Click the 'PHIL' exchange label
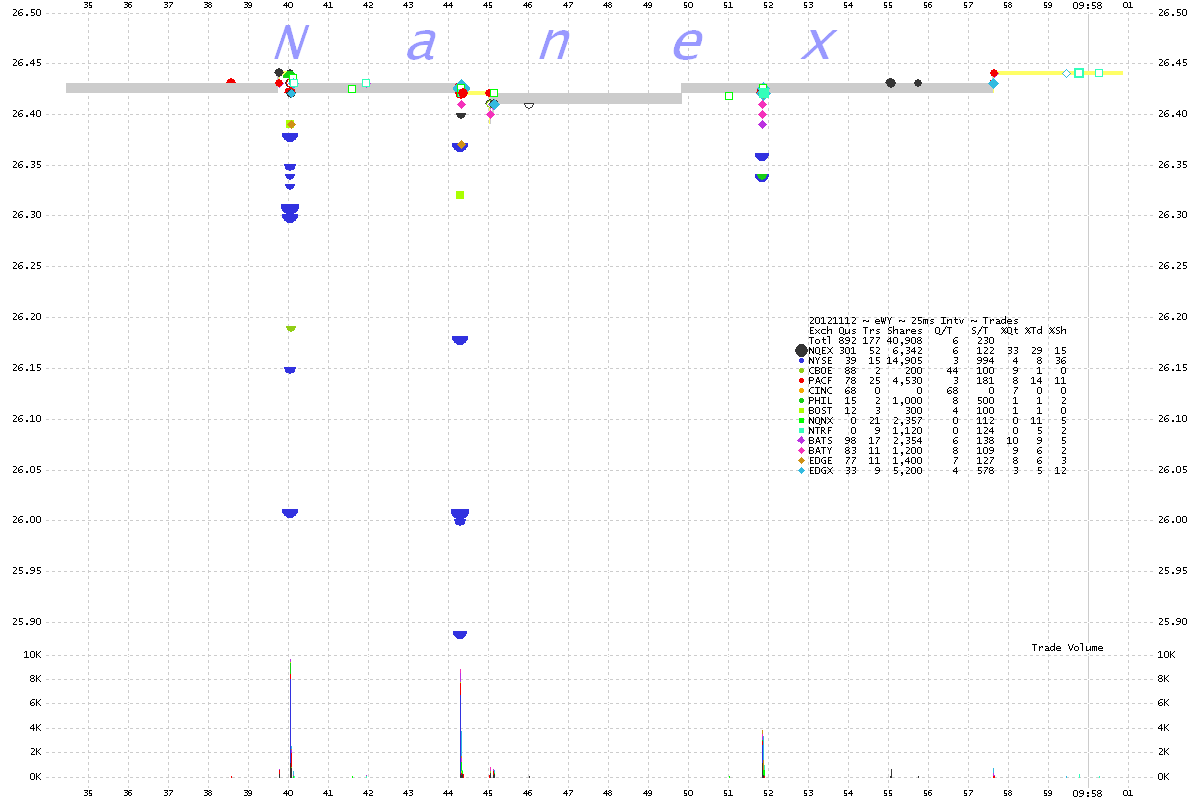This screenshot has height=800, width=1200. pyautogui.click(x=820, y=400)
